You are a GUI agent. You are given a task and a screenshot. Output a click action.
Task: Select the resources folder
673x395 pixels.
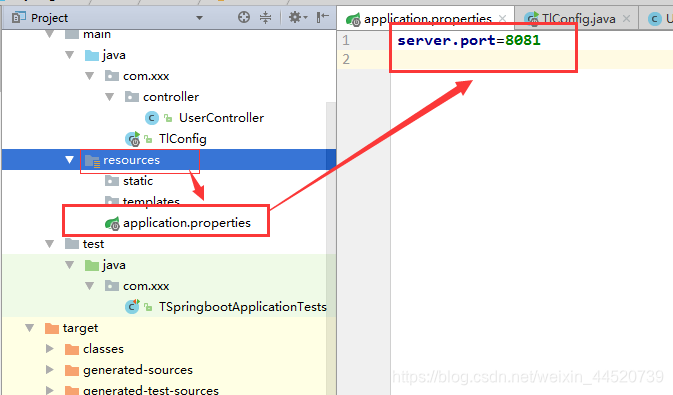tap(131, 160)
